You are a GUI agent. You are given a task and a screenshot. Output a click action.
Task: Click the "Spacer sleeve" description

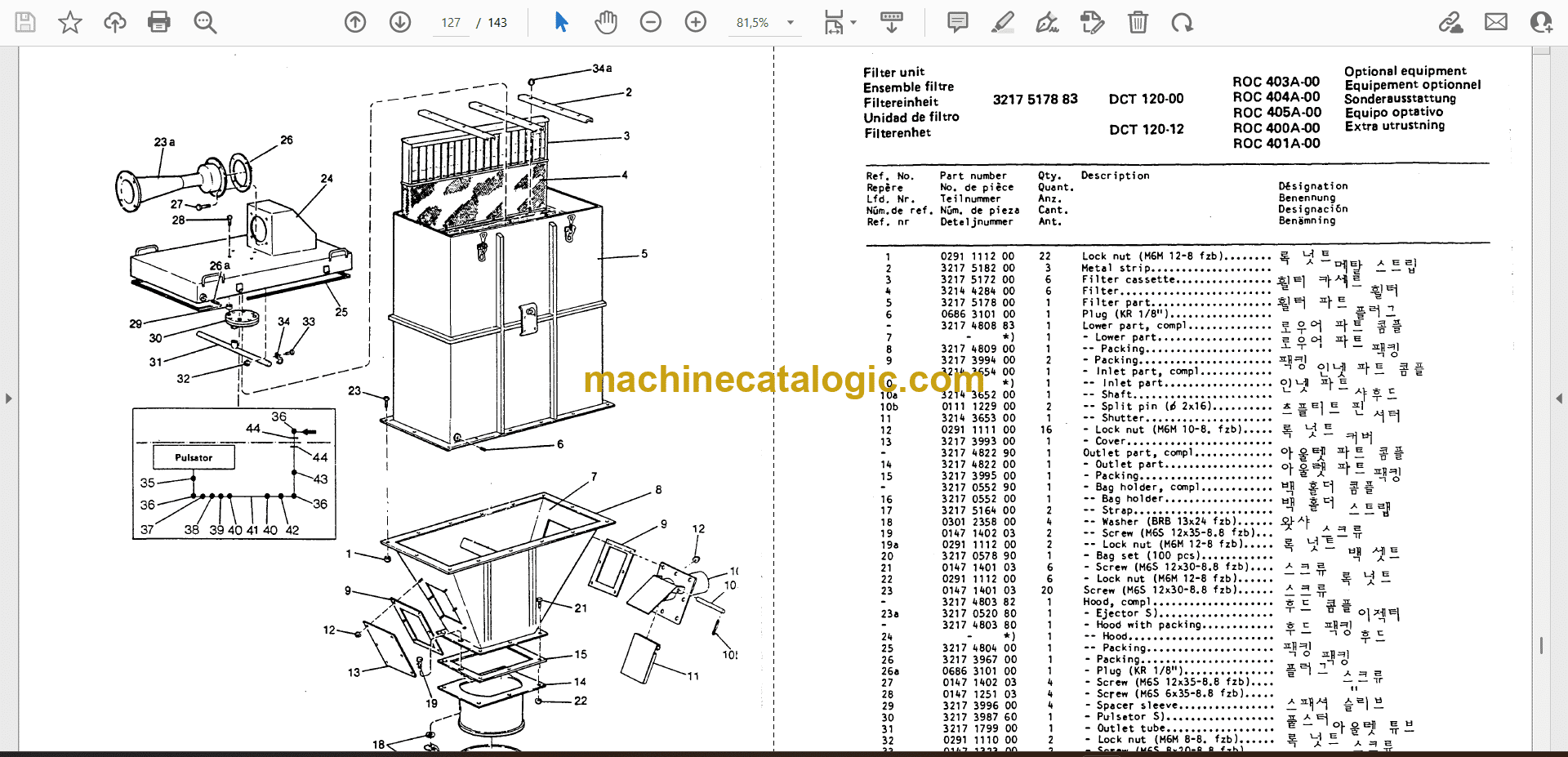pyautogui.click(x=1137, y=705)
